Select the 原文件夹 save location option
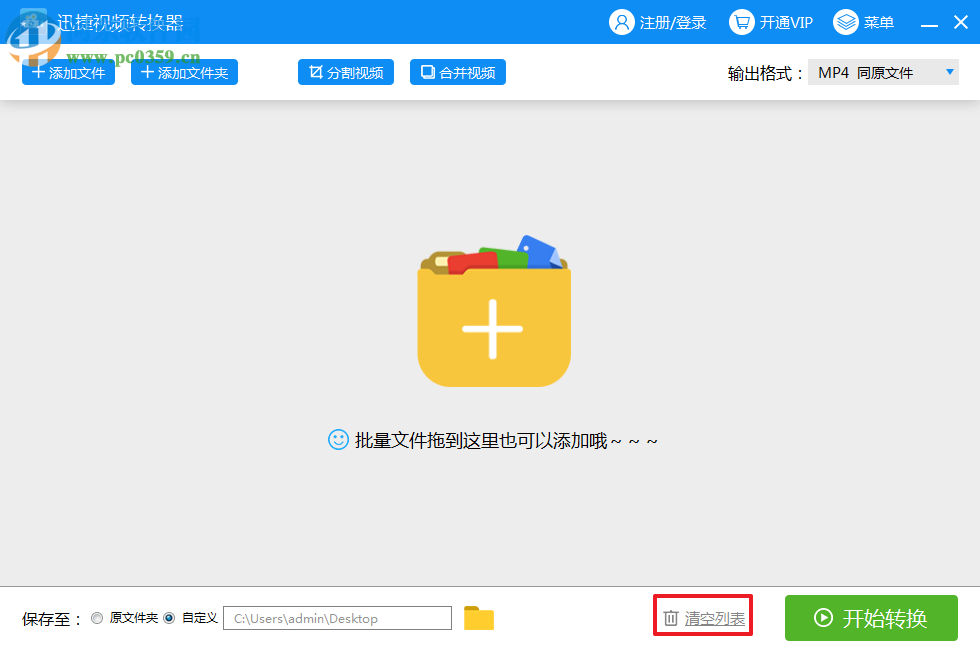The width and height of the screenshot is (980, 647). point(97,617)
